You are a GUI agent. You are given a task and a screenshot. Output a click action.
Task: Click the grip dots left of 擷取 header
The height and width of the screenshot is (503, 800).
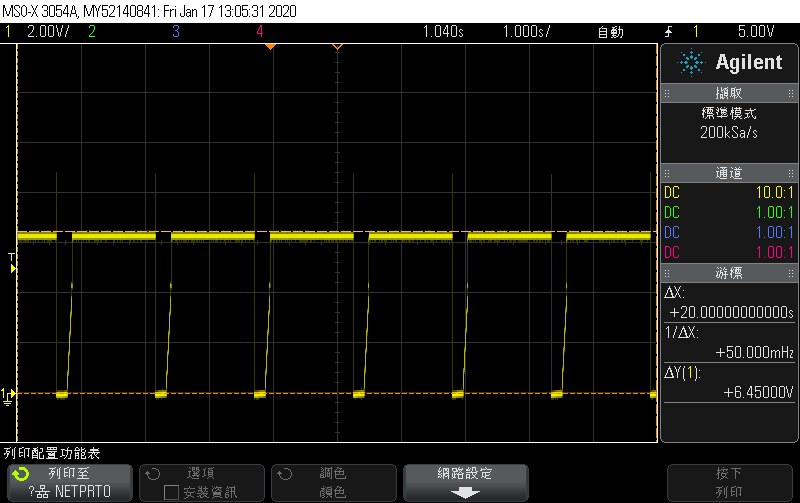click(x=667, y=93)
